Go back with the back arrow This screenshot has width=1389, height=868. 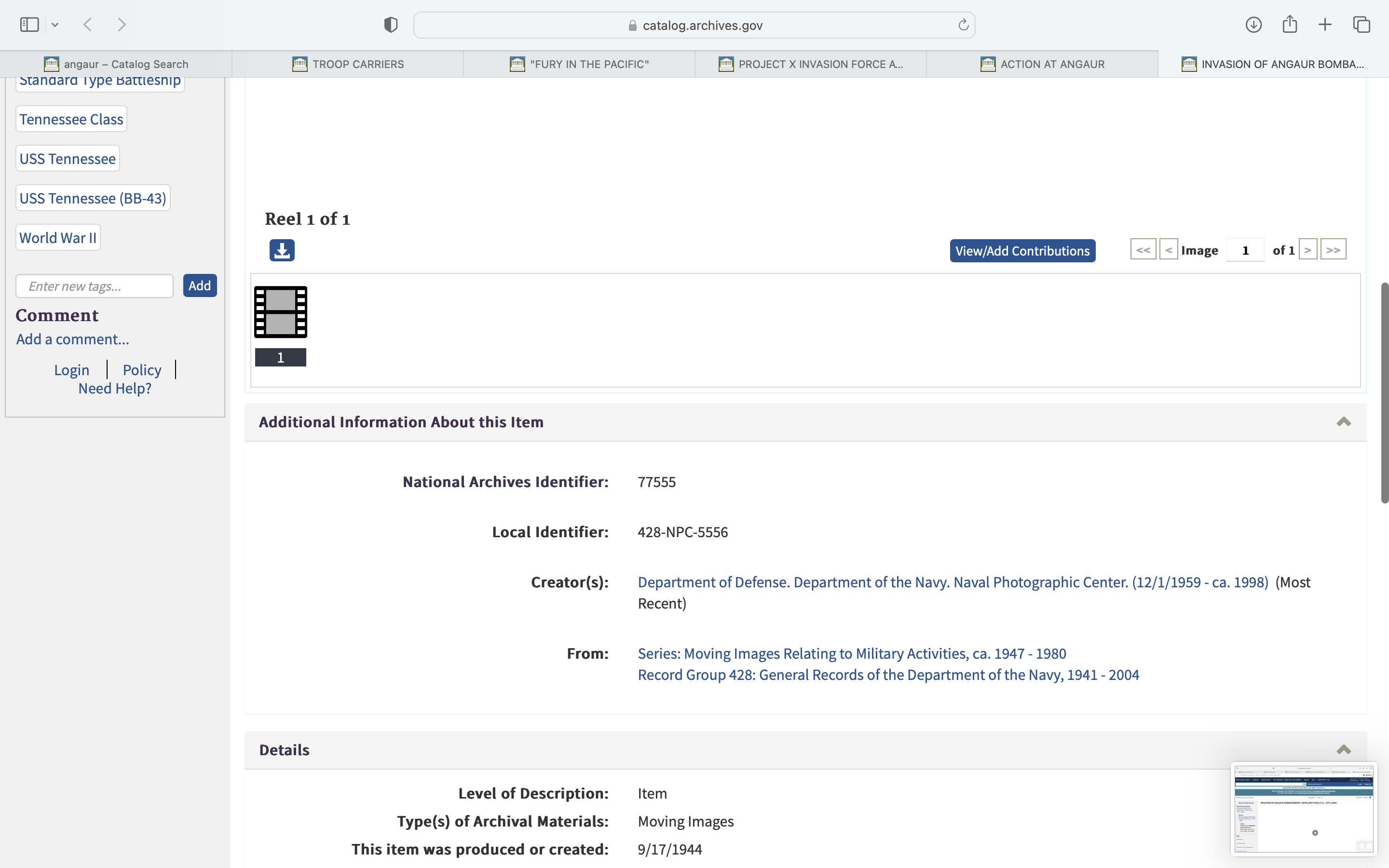(88, 25)
